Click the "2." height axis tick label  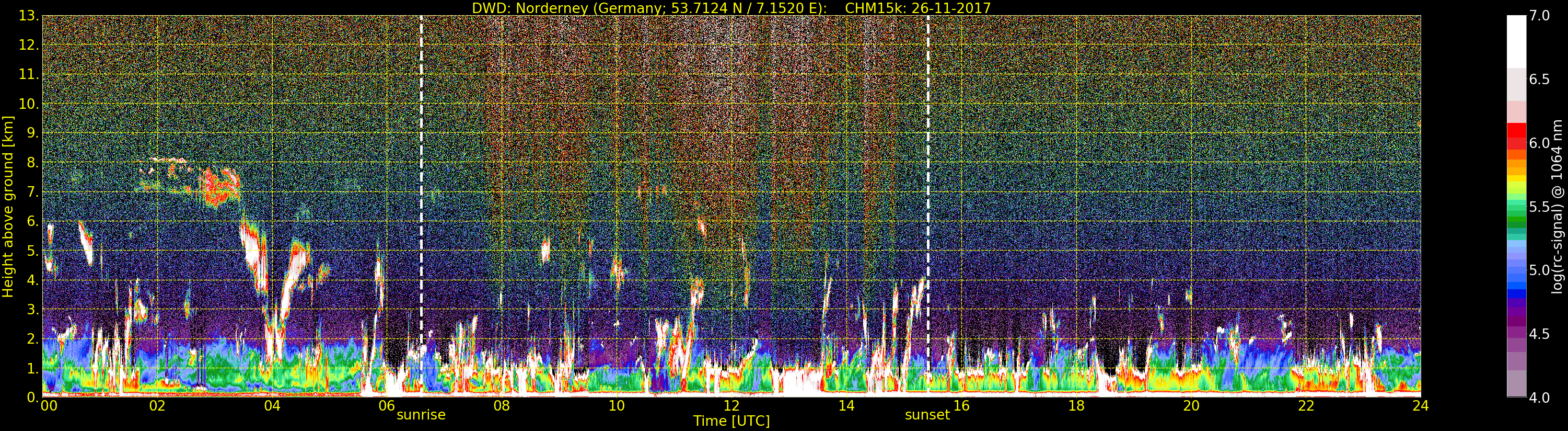click(x=32, y=338)
